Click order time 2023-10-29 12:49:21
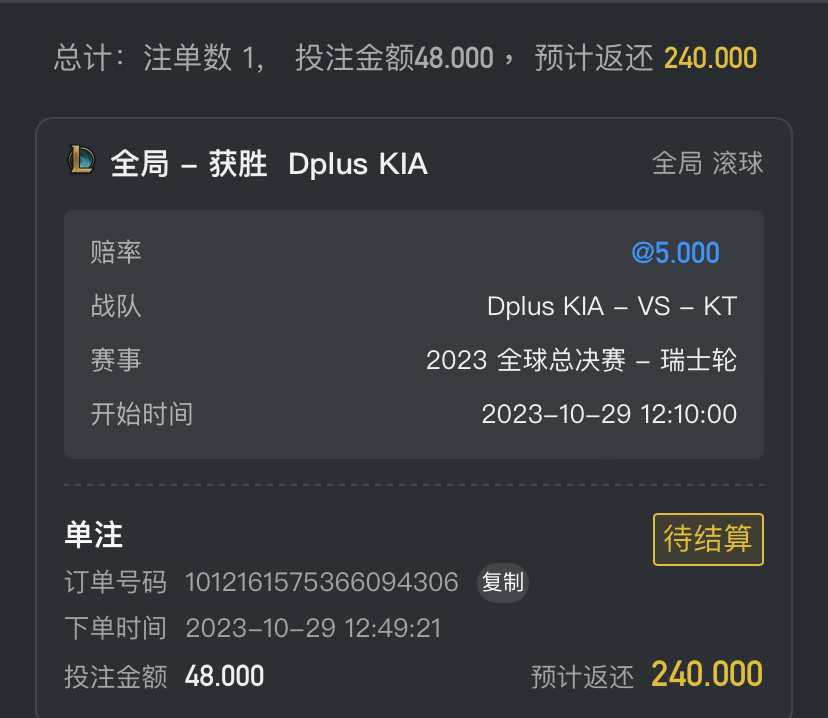Image resolution: width=828 pixels, height=718 pixels. tap(313, 628)
